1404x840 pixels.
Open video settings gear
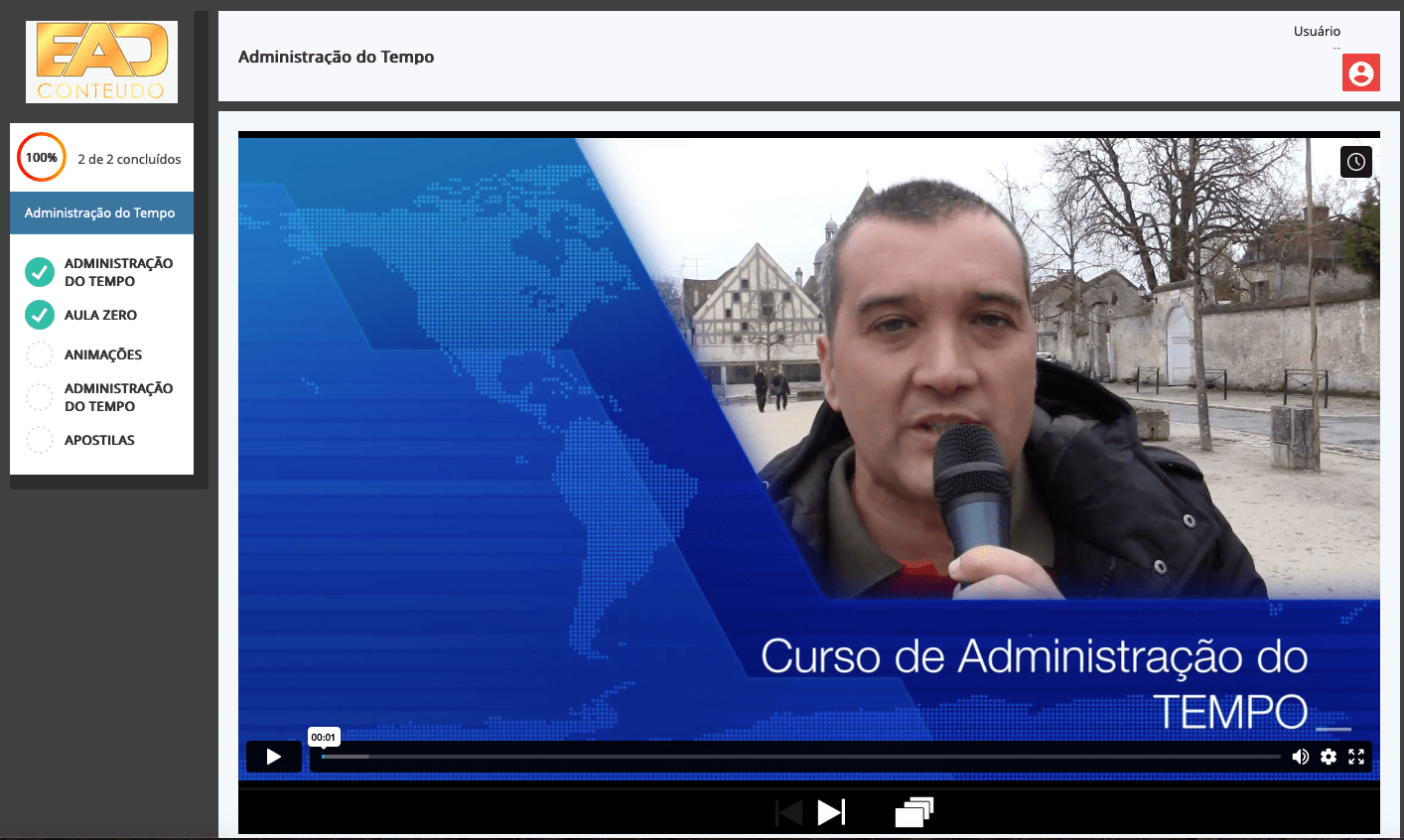(x=1329, y=757)
